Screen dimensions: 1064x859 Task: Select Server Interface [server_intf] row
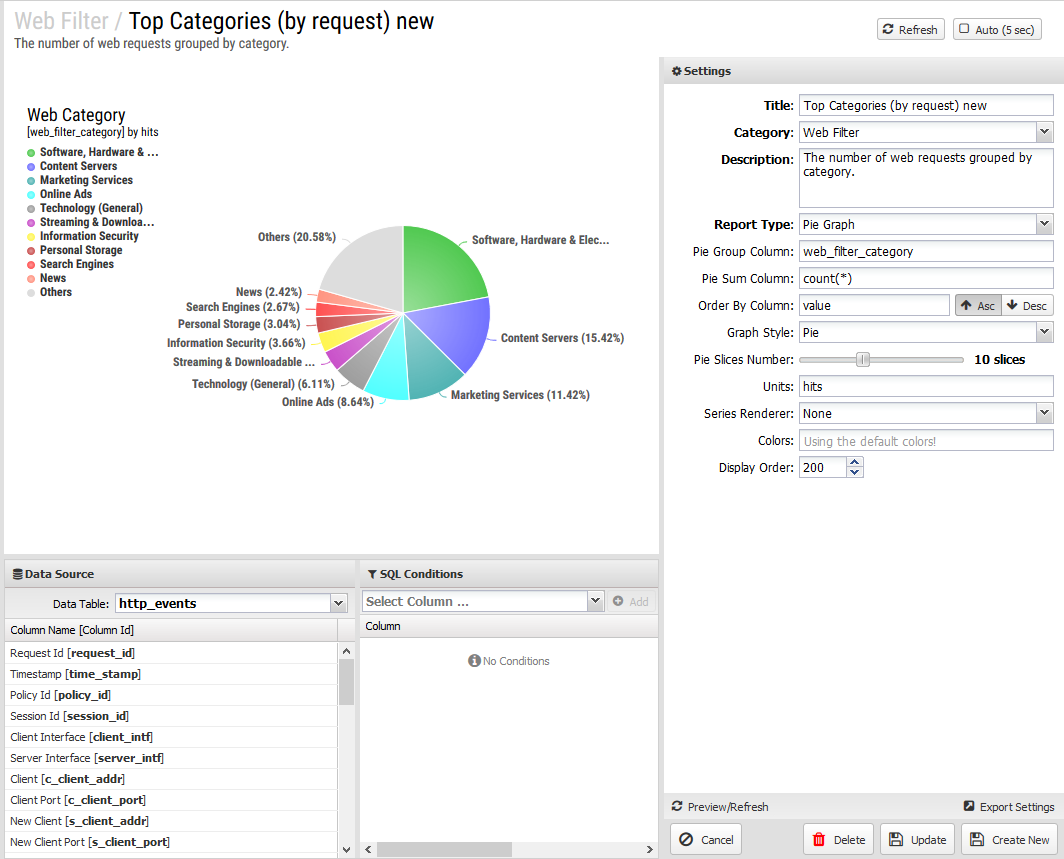(x=171, y=758)
